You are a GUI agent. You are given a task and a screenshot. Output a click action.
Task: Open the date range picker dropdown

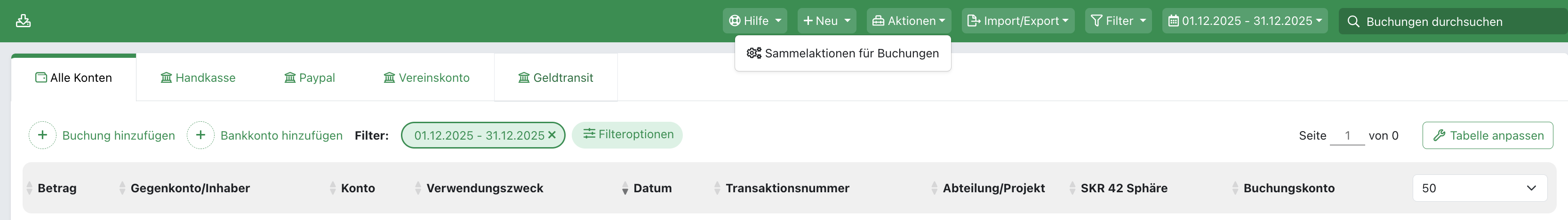click(1245, 21)
